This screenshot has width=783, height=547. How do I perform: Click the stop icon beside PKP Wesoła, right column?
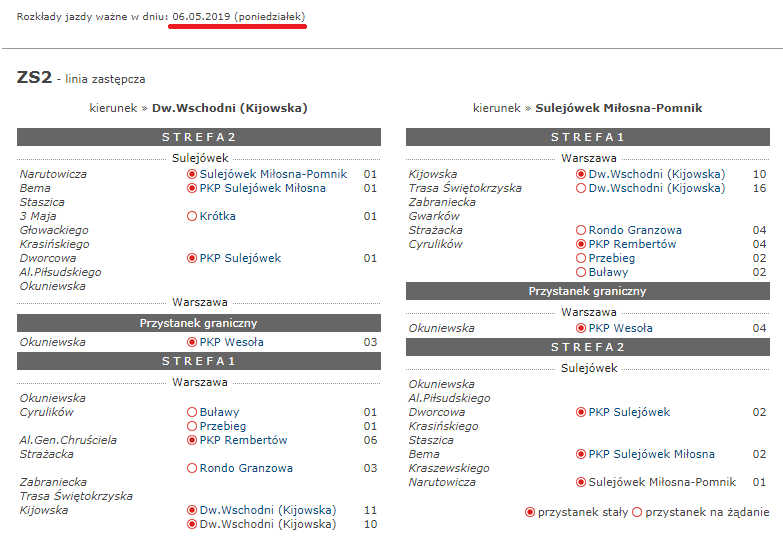(x=581, y=328)
